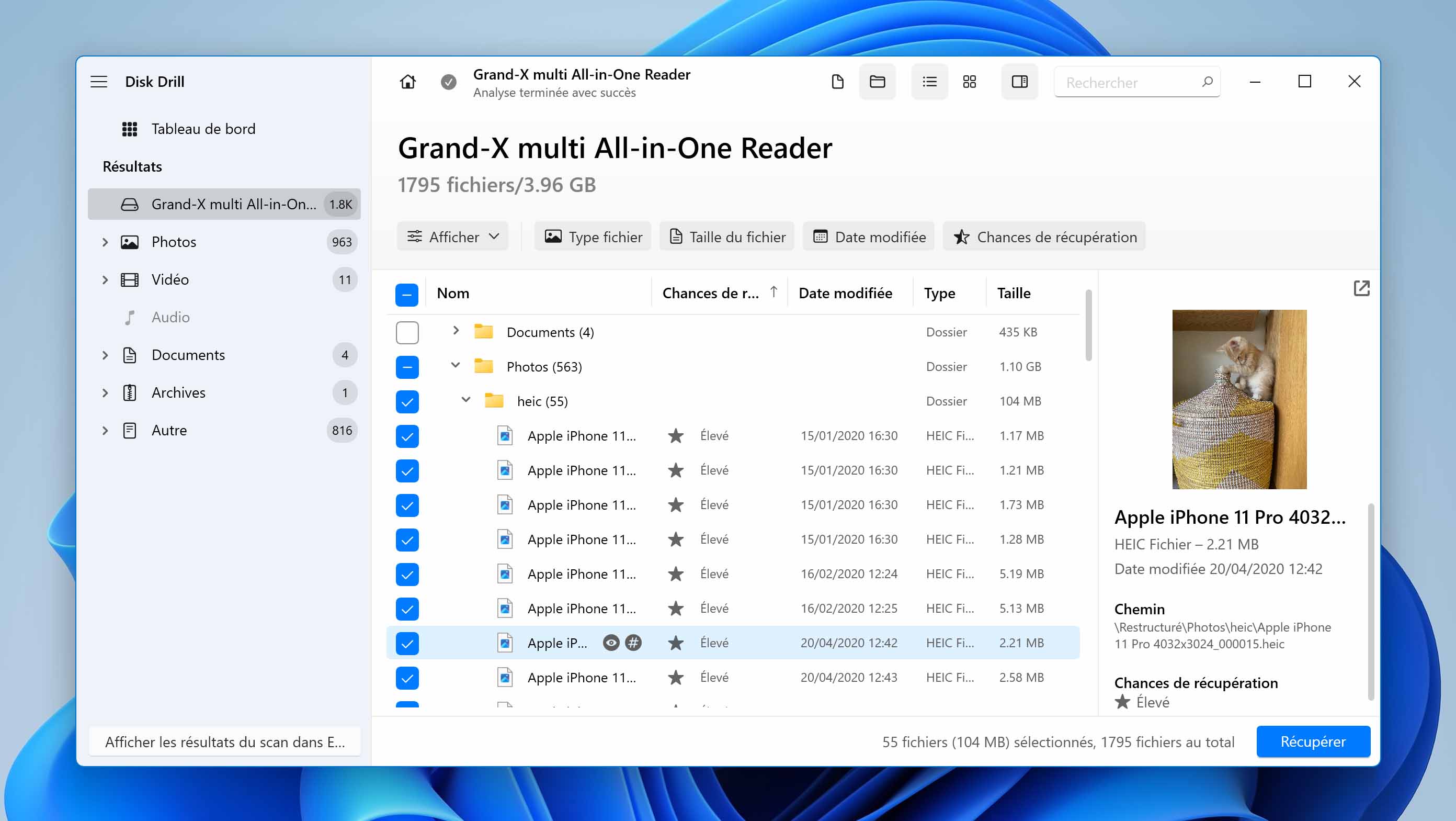Image resolution: width=1456 pixels, height=821 pixels.
Task: Select the file dated 20/04/2020 12:43
Action: tap(733, 678)
